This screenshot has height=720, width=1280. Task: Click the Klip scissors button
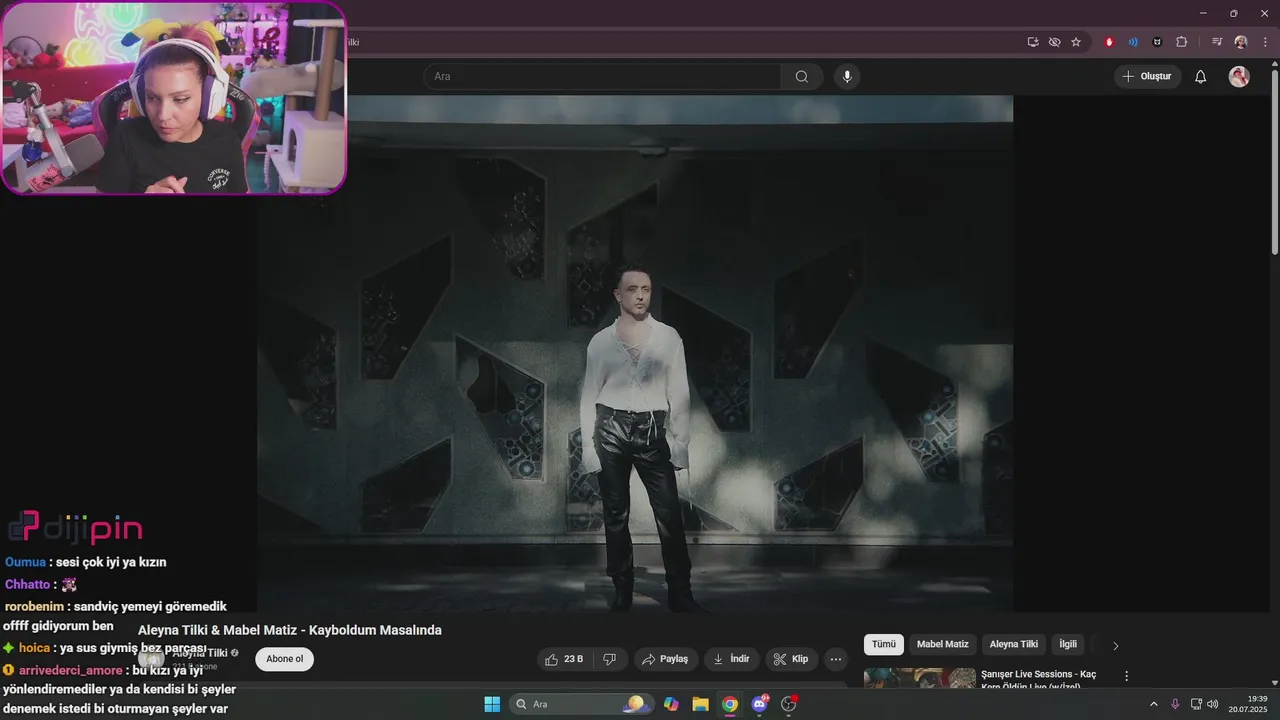click(791, 659)
